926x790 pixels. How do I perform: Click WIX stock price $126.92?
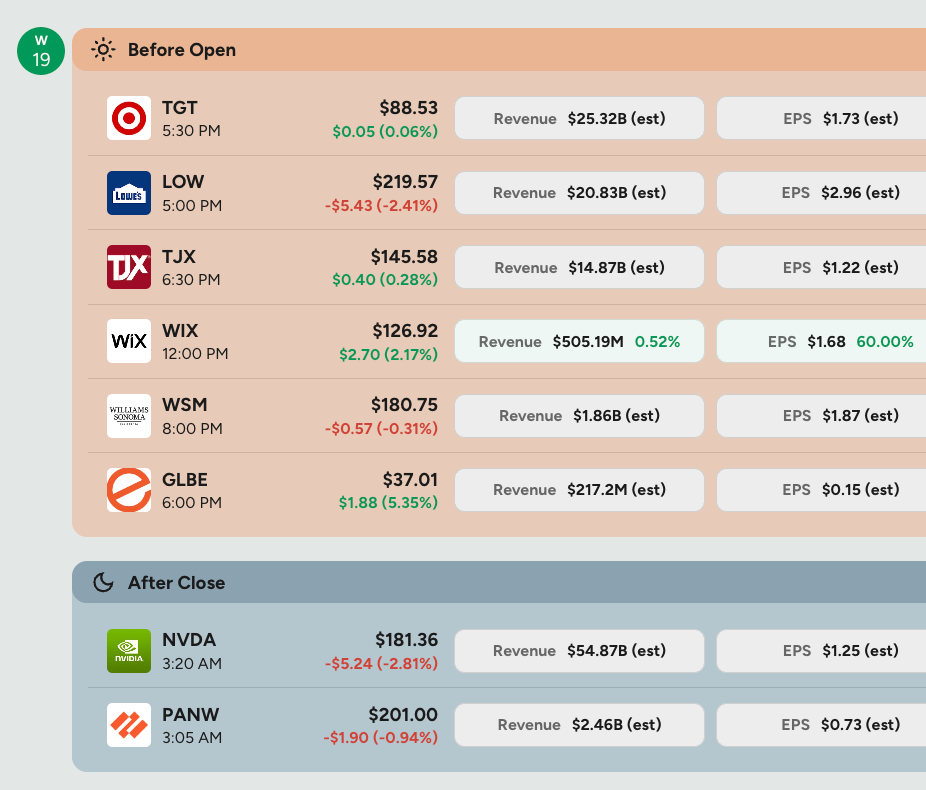(405, 331)
